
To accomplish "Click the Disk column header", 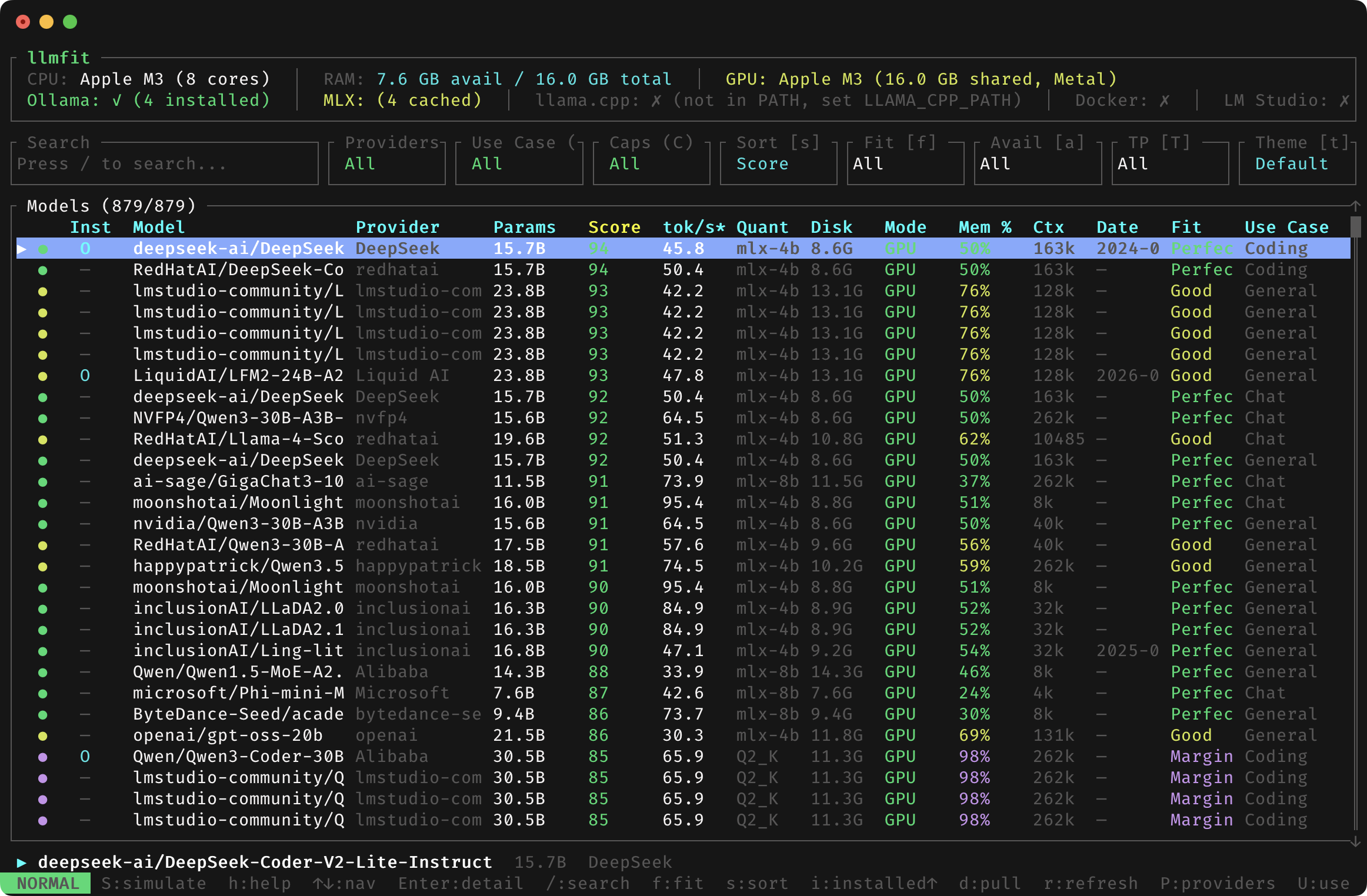I will pos(832,228).
